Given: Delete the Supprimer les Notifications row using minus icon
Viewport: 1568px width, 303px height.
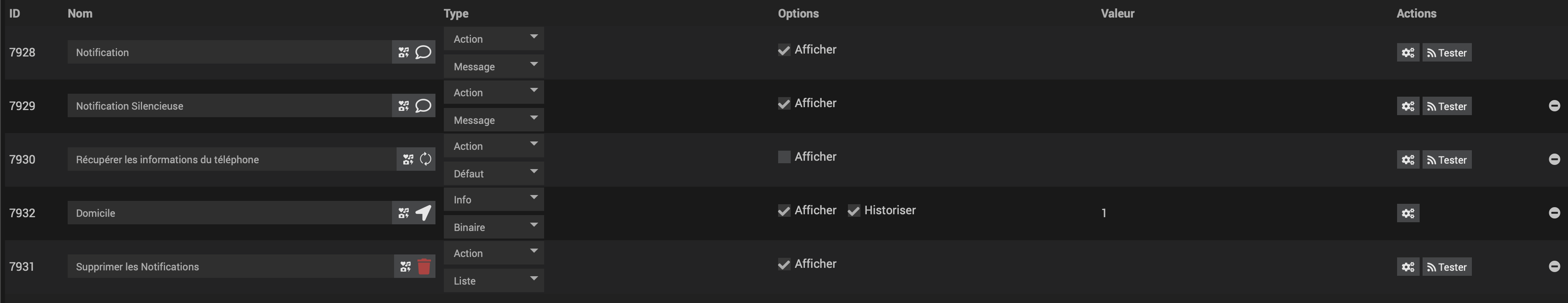Looking at the screenshot, I should tap(1554, 267).
